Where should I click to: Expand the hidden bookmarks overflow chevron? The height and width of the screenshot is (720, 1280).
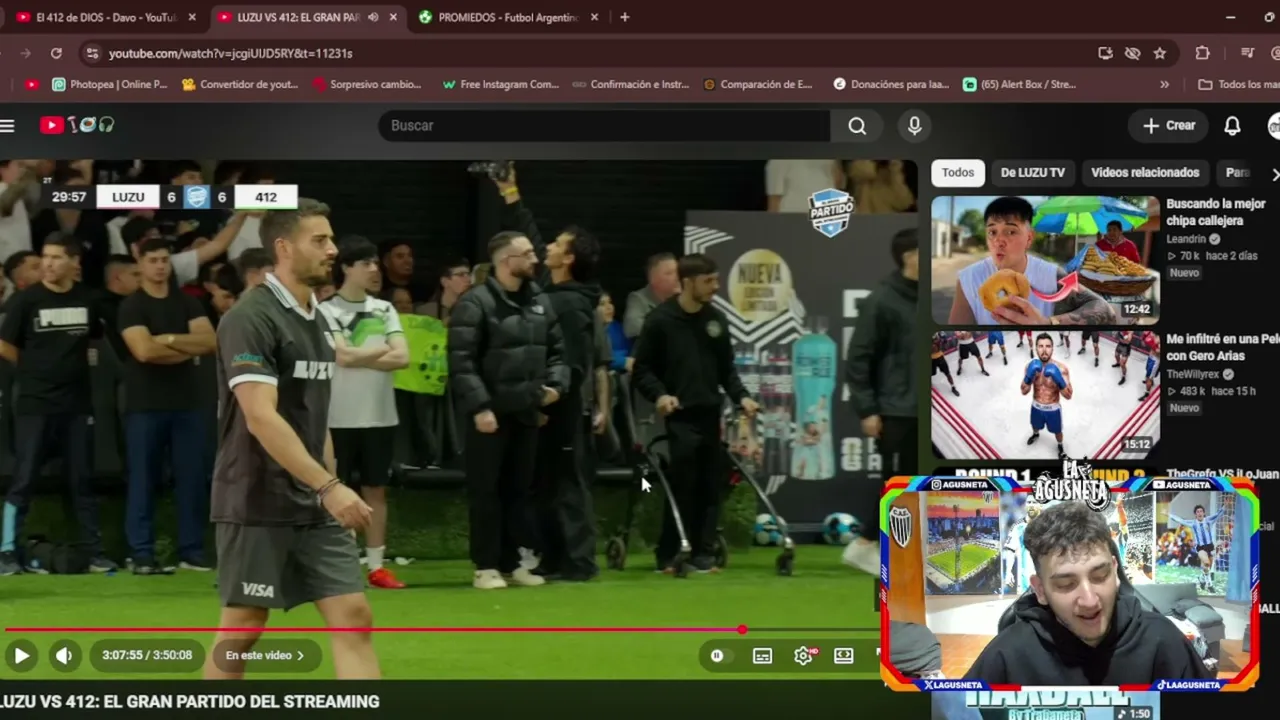[1164, 85]
